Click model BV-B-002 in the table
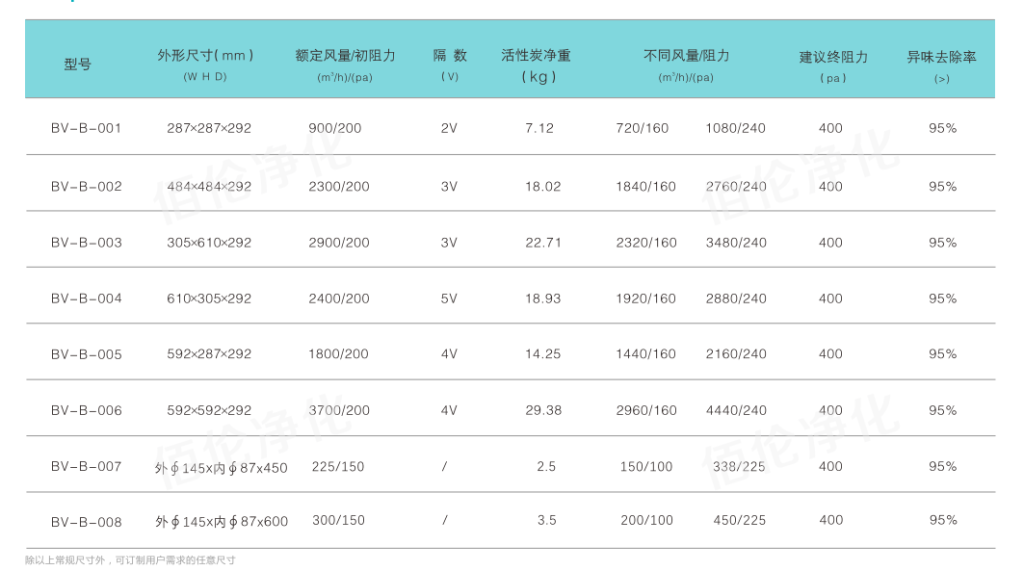The height and width of the screenshot is (571, 1024). click(86, 186)
